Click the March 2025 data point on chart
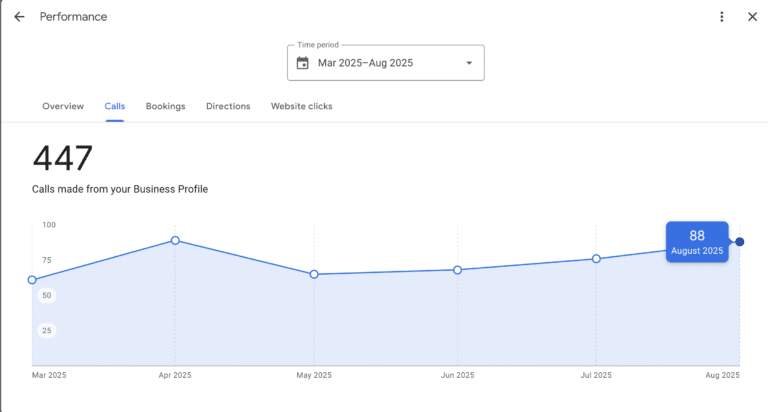The height and width of the screenshot is (412, 768). pos(32,280)
